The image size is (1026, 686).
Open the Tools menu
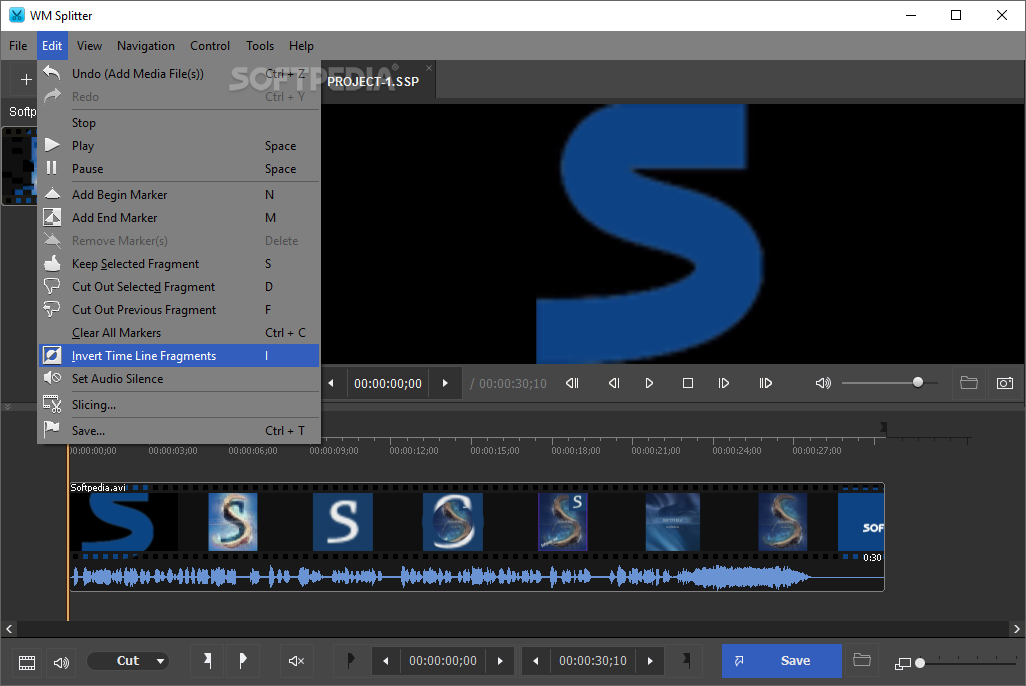click(260, 46)
